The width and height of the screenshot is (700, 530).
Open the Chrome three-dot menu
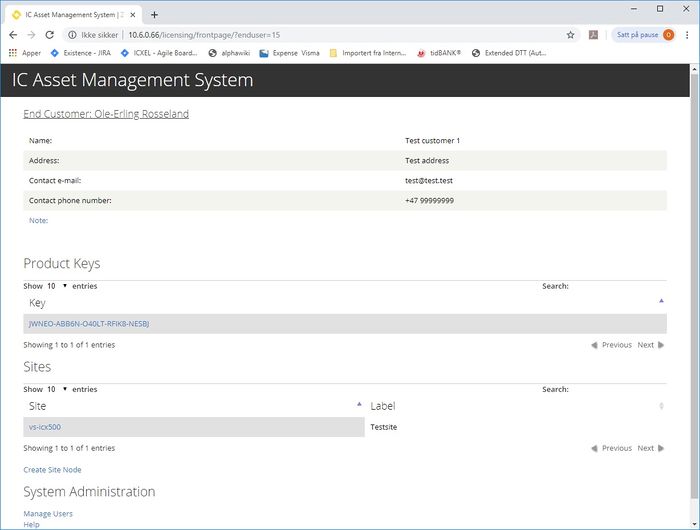[x=687, y=35]
